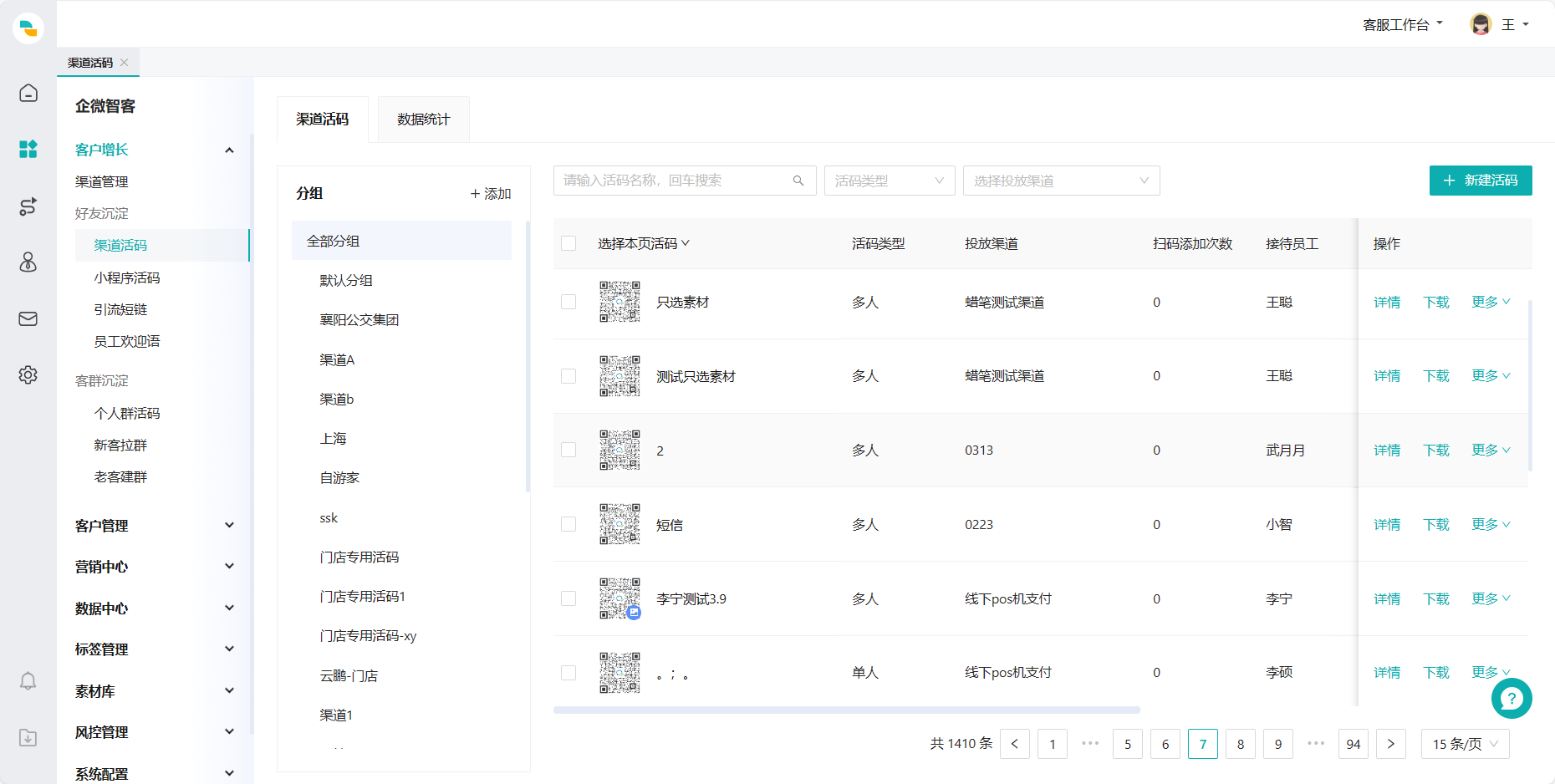Open the help chat floating button
Screen dimensions: 1555x784
[x=1512, y=698]
